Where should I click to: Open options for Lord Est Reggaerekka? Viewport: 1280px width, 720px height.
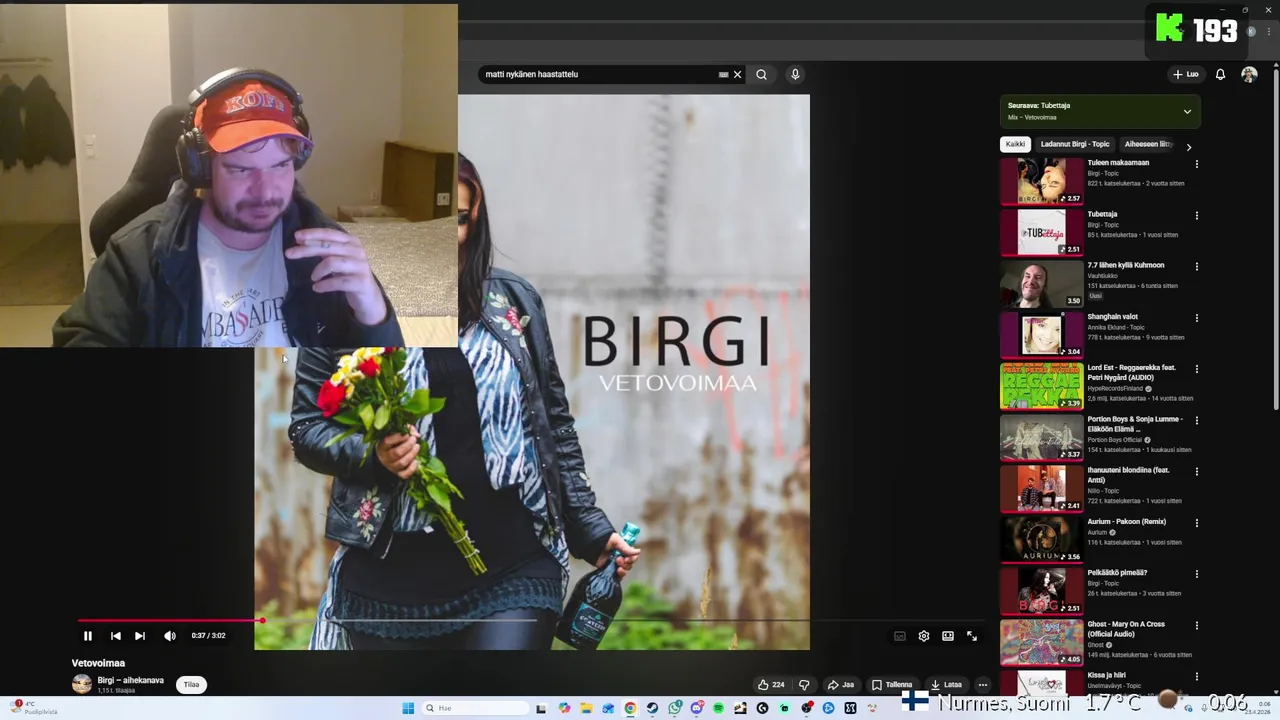(1196, 369)
